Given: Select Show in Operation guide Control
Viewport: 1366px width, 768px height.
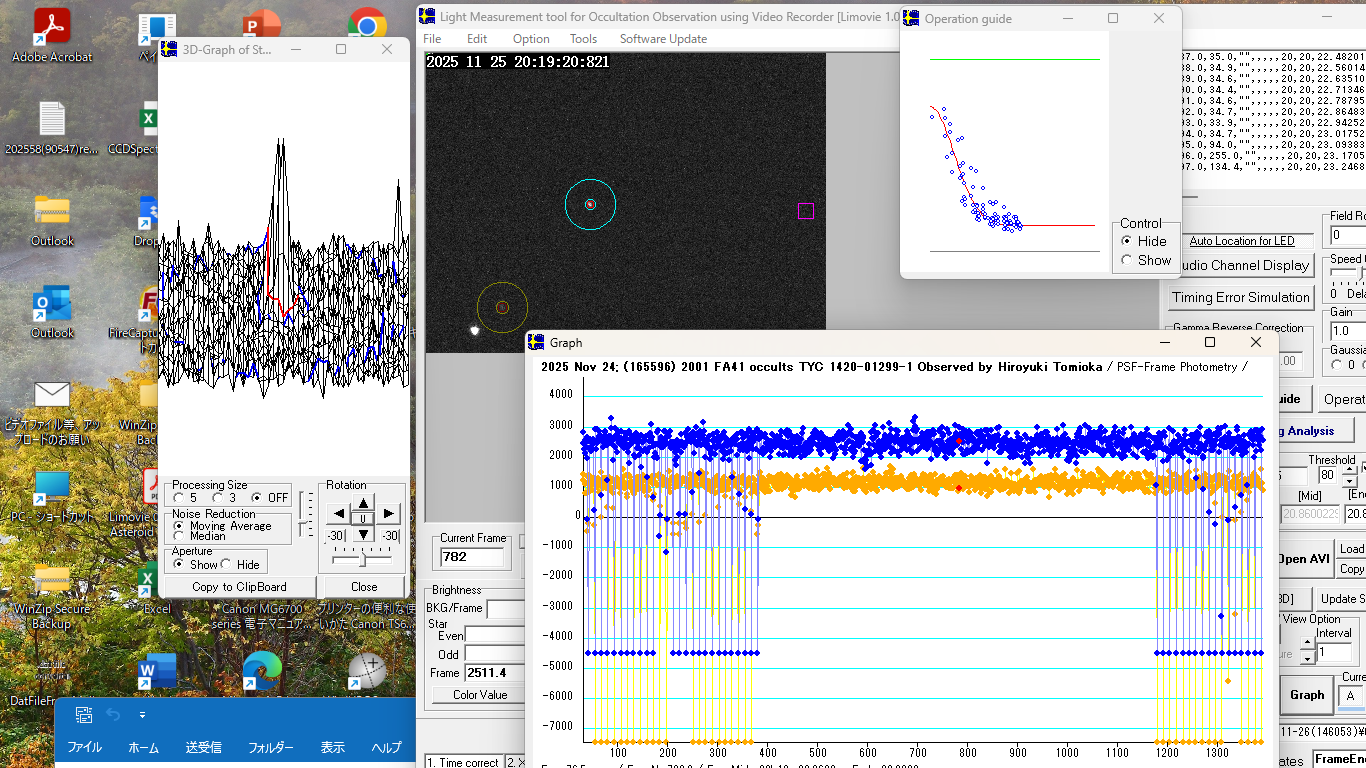Looking at the screenshot, I should [x=1127, y=260].
